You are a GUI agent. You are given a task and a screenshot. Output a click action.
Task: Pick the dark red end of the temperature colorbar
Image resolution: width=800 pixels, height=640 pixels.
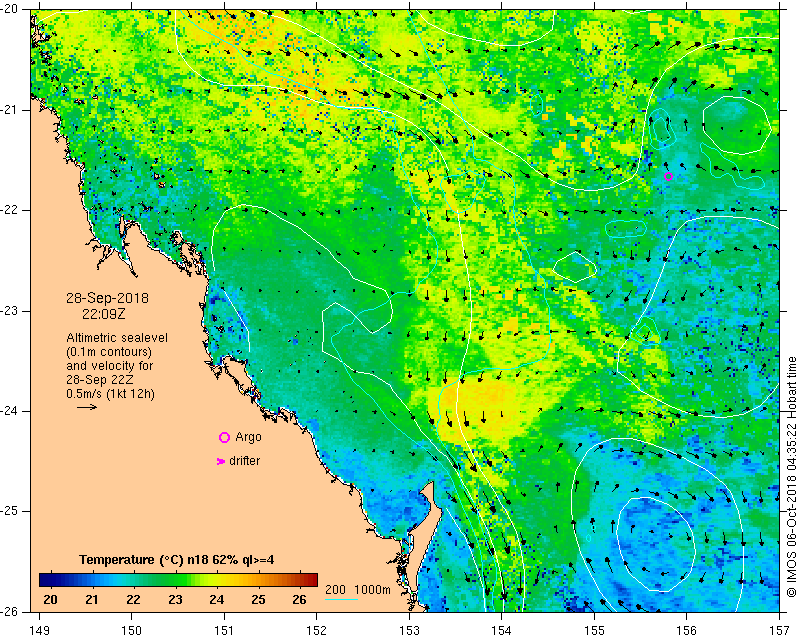tap(312, 579)
